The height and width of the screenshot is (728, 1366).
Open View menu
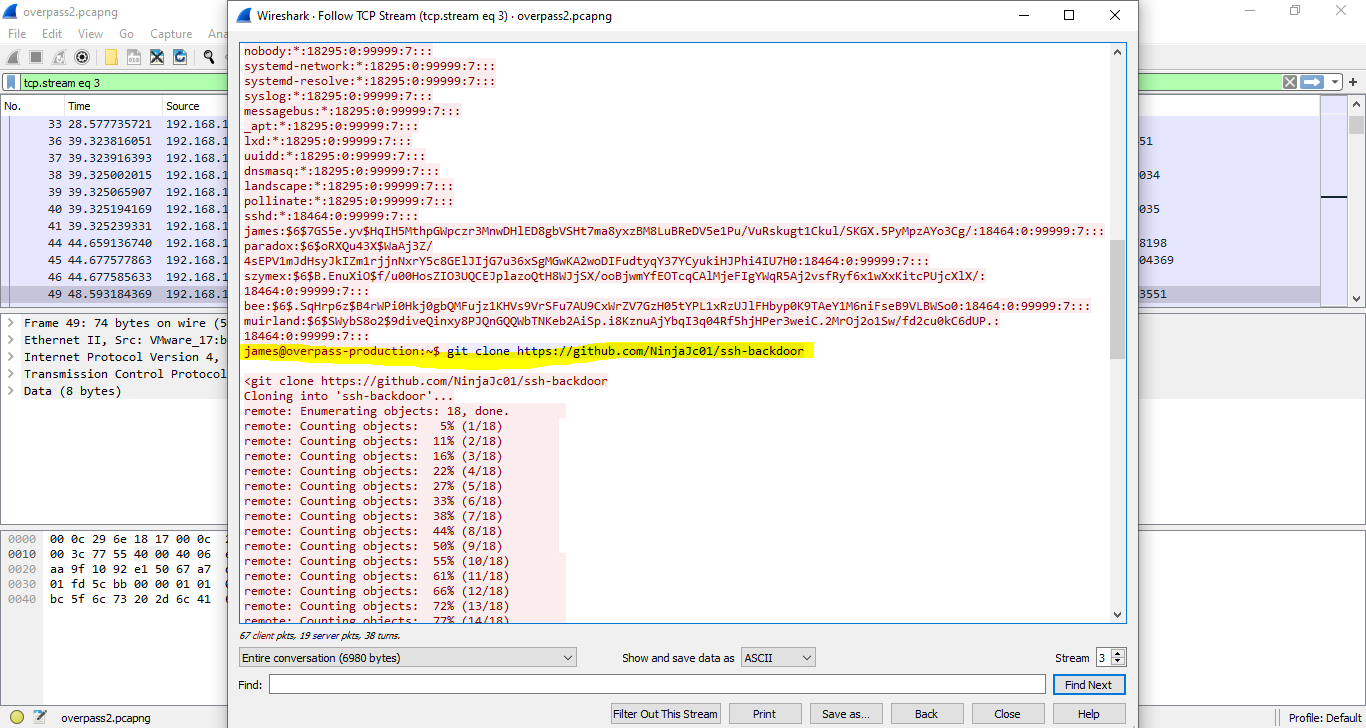(90, 34)
